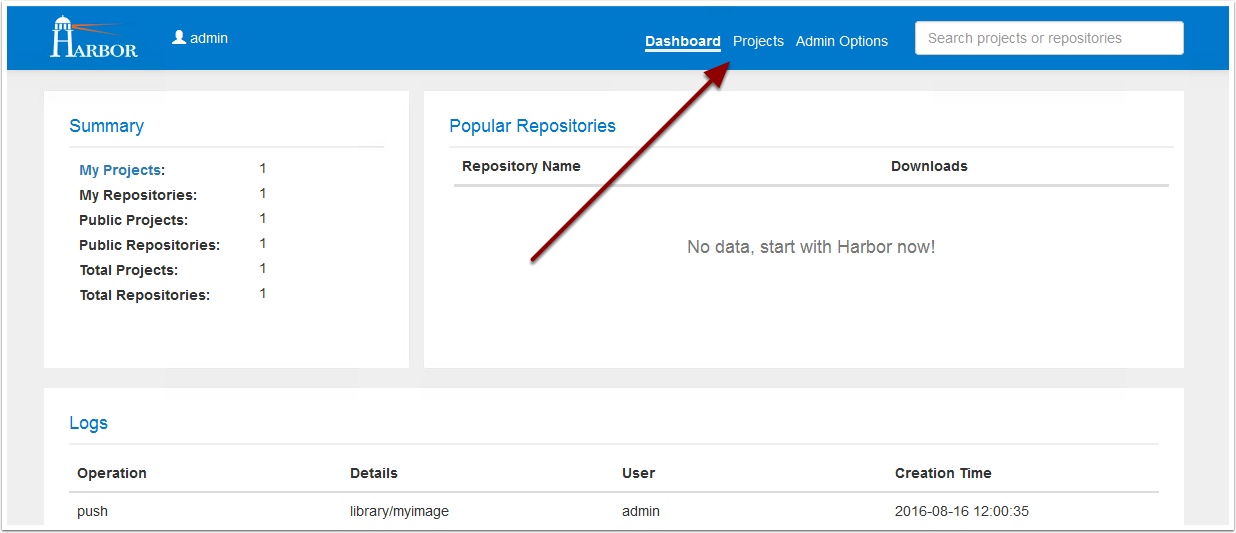
Task: Click the Harbor lighthouse logo
Action: (x=94, y=37)
